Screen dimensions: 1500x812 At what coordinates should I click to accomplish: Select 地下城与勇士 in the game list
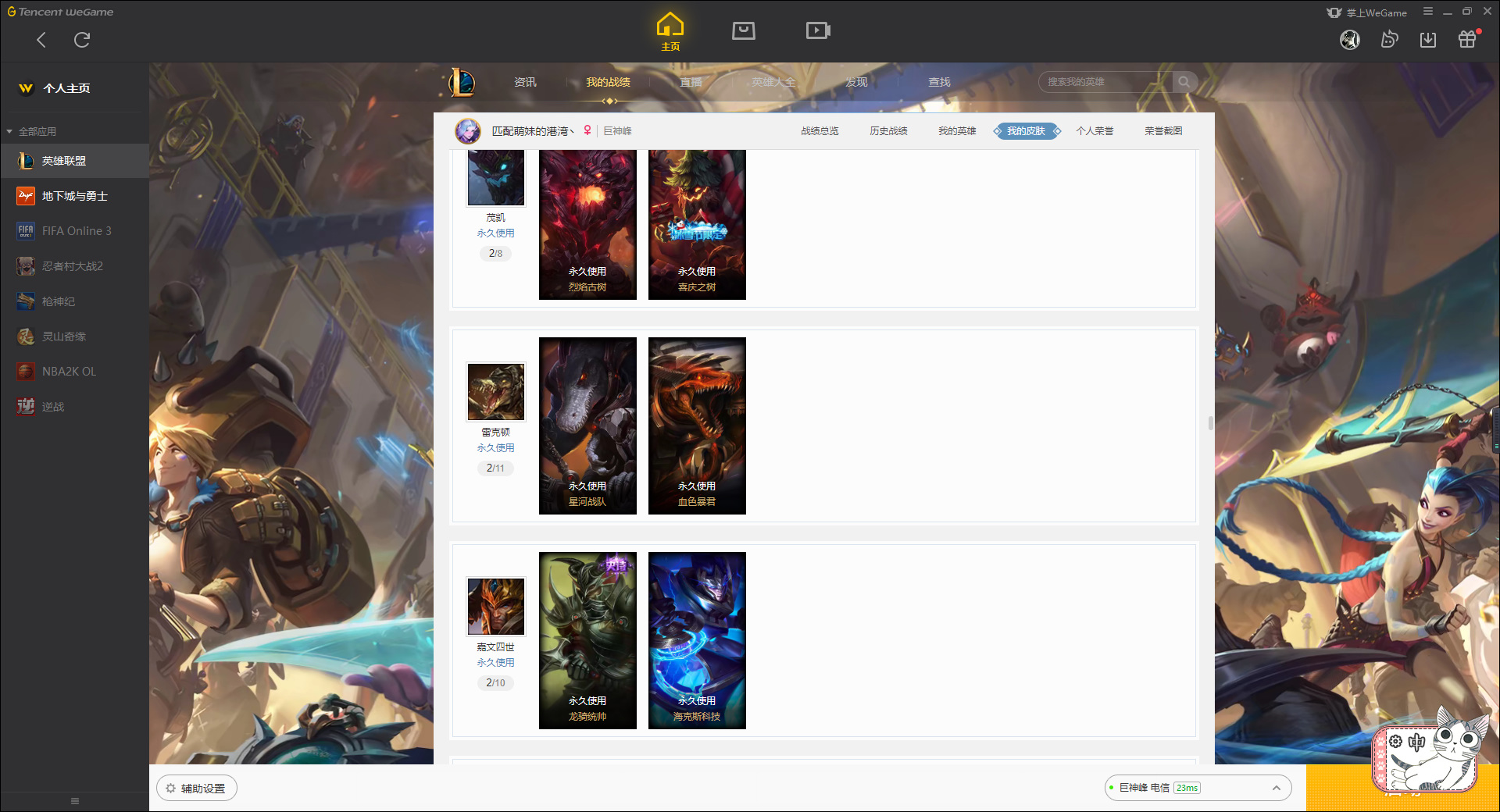(74, 196)
